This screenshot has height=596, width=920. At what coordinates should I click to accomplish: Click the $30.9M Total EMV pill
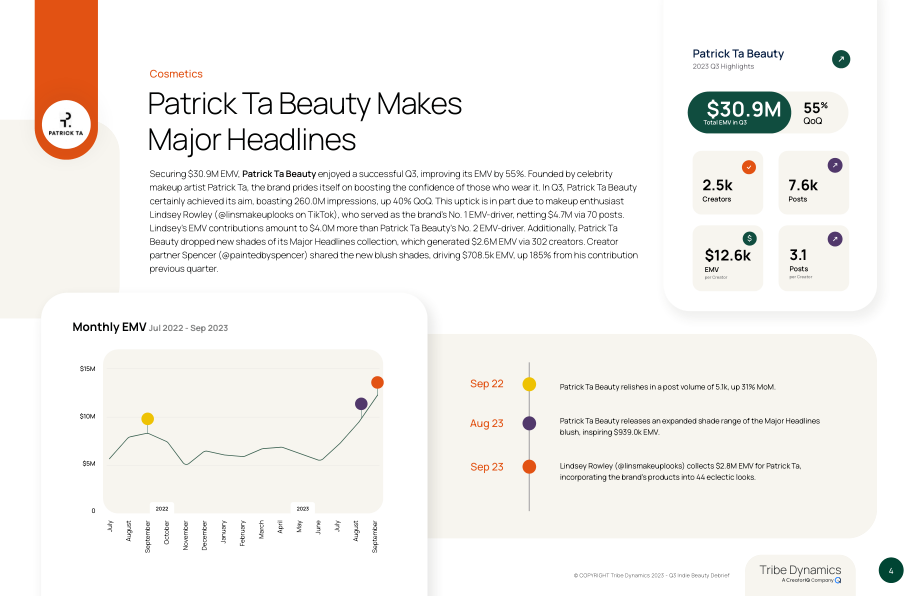click(x=739, y=112)
